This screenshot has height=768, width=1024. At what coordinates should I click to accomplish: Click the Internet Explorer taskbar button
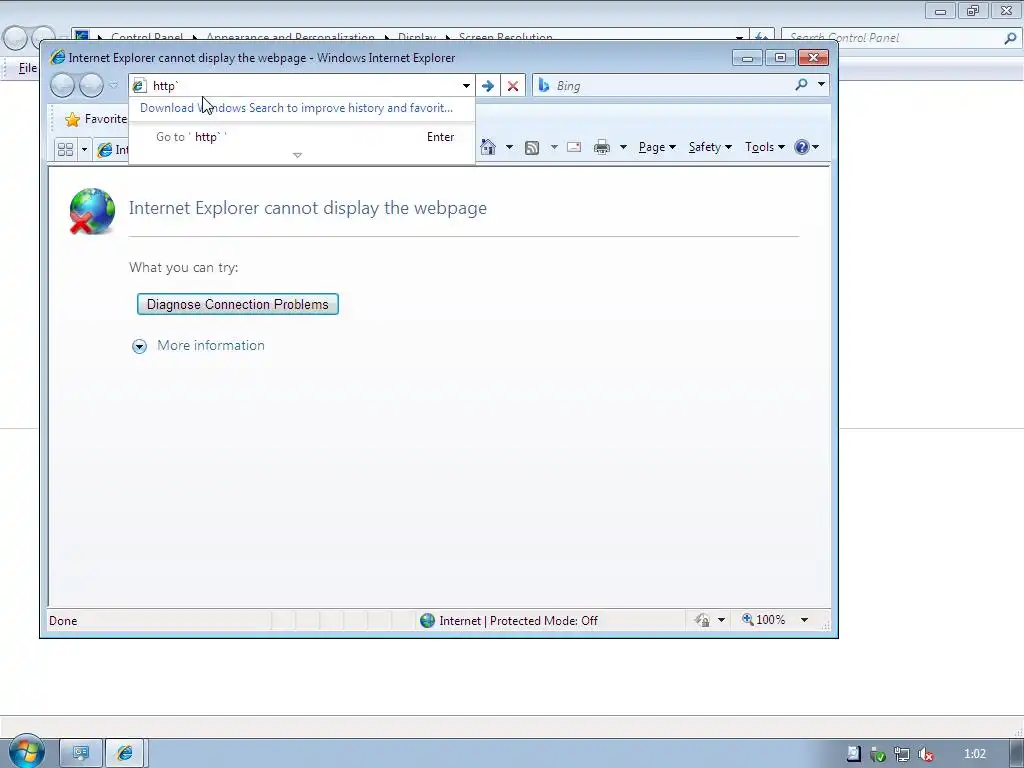pyautogui.click(x=125, y=754)
